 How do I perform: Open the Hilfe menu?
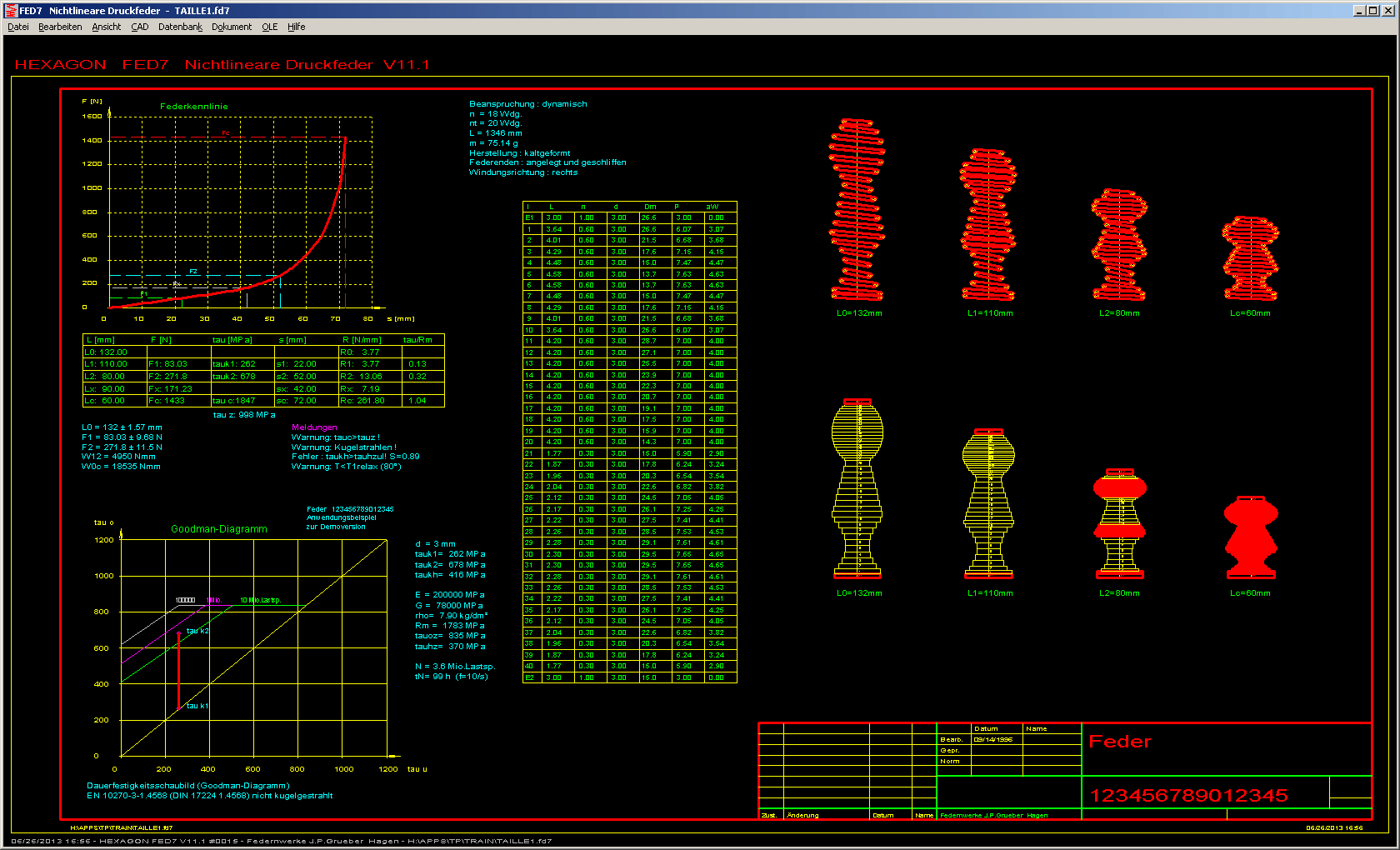point(297,27)
